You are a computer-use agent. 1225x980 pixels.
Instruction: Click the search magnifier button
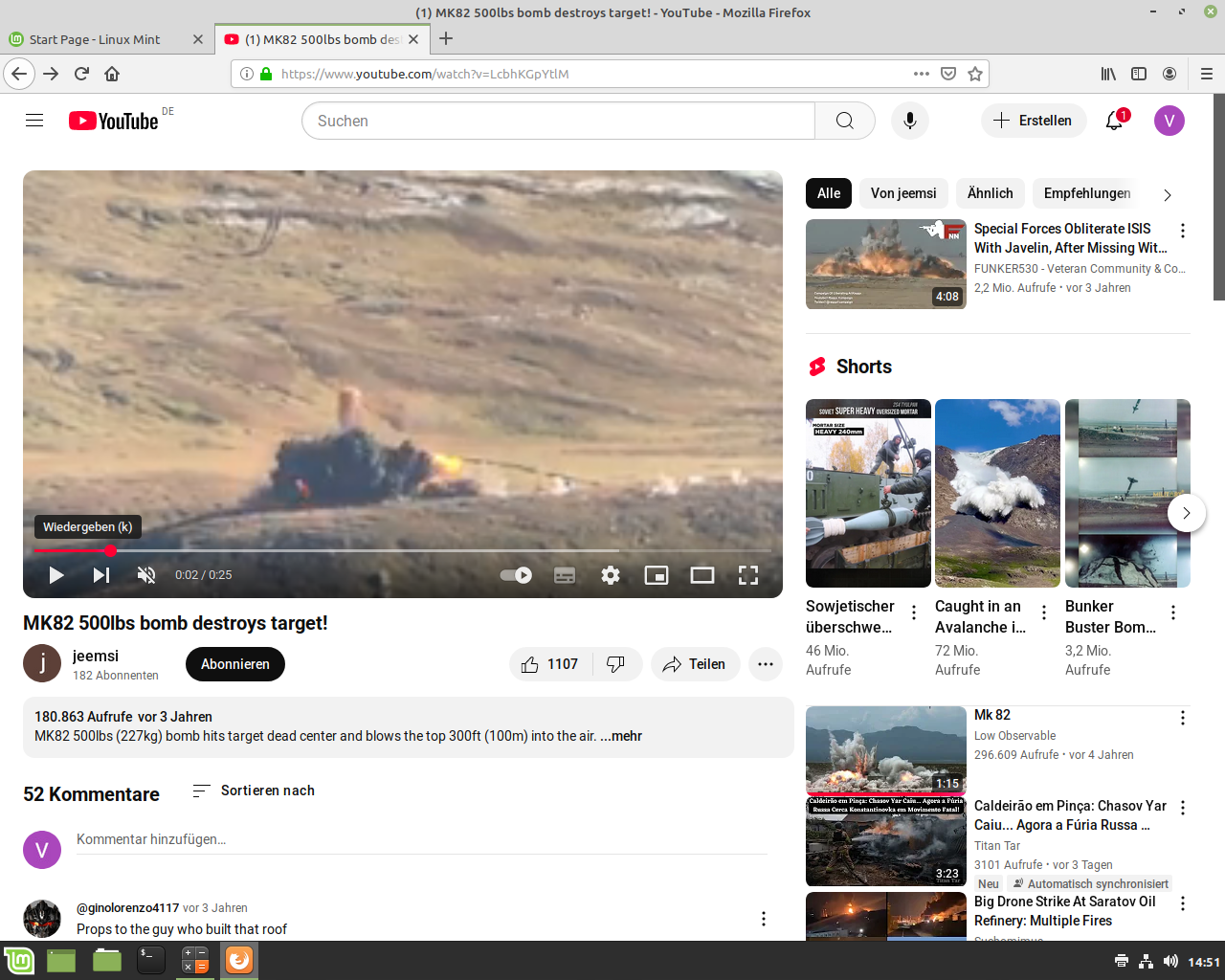point(845,121)
